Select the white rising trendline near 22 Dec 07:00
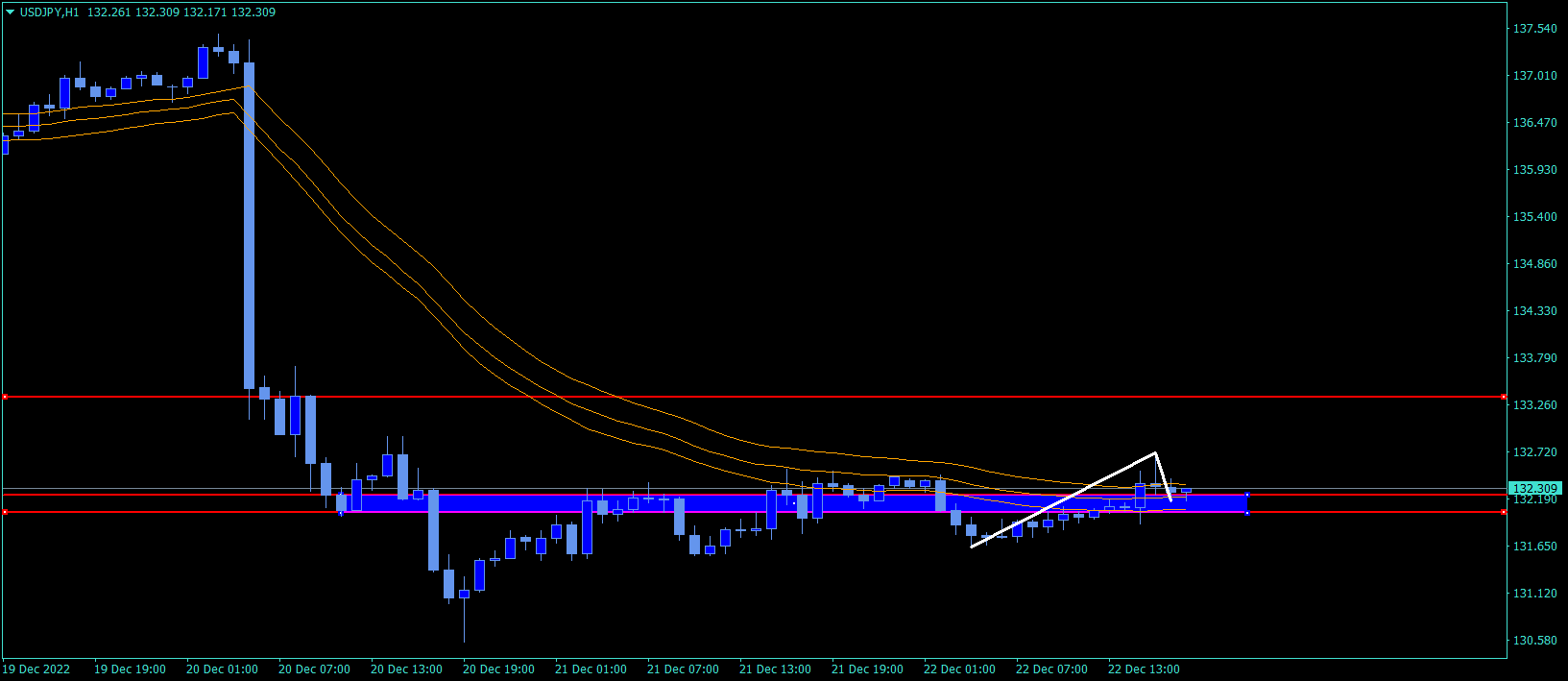 pyautogui.click(x=1063, y=499)
